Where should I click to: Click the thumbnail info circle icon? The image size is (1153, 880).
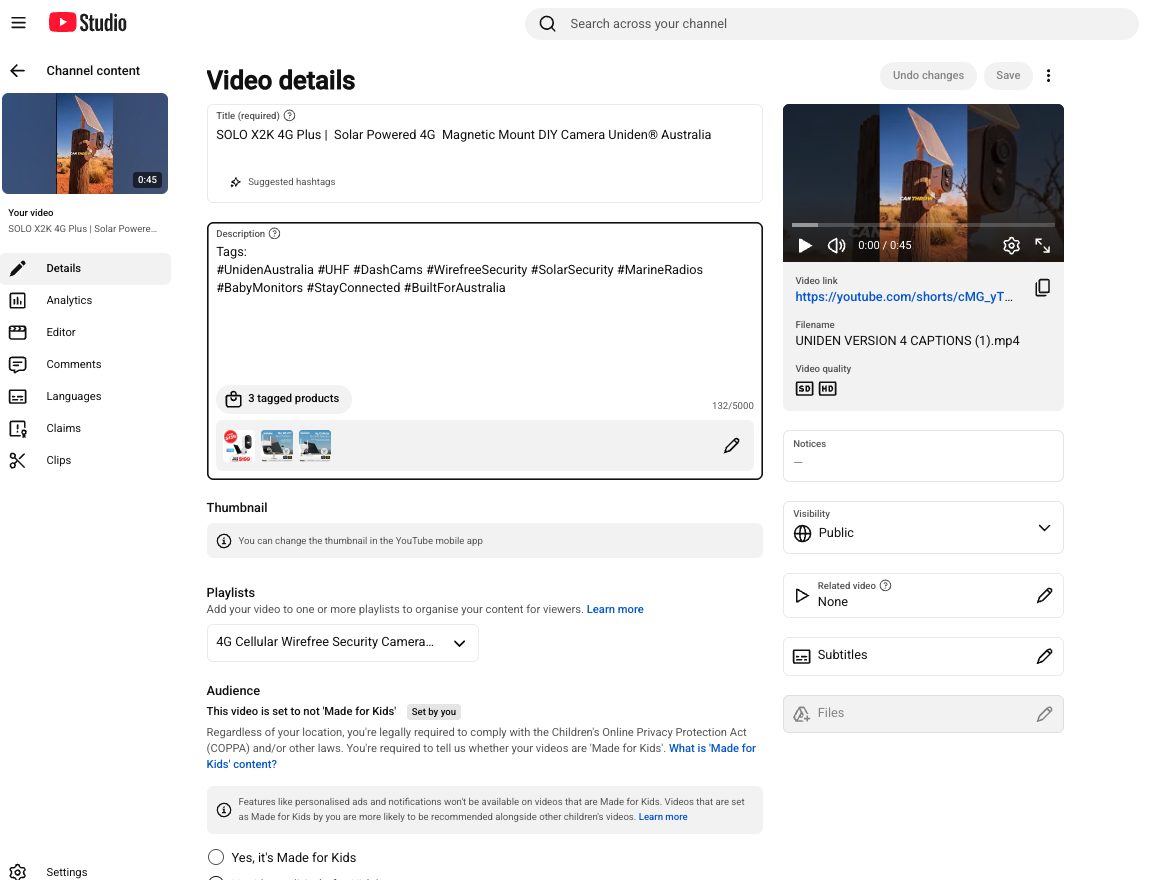coord(224,541)
